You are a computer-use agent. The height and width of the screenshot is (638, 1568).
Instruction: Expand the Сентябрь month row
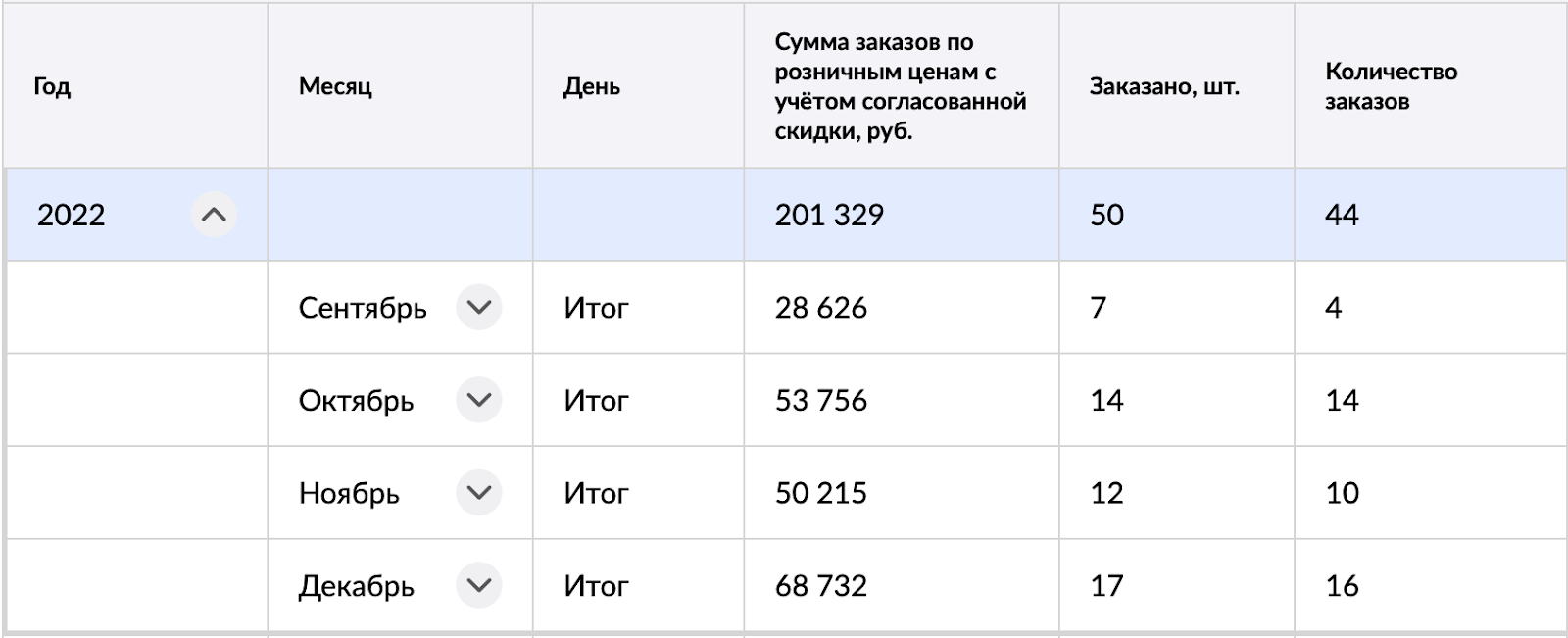tap(478, 308)
